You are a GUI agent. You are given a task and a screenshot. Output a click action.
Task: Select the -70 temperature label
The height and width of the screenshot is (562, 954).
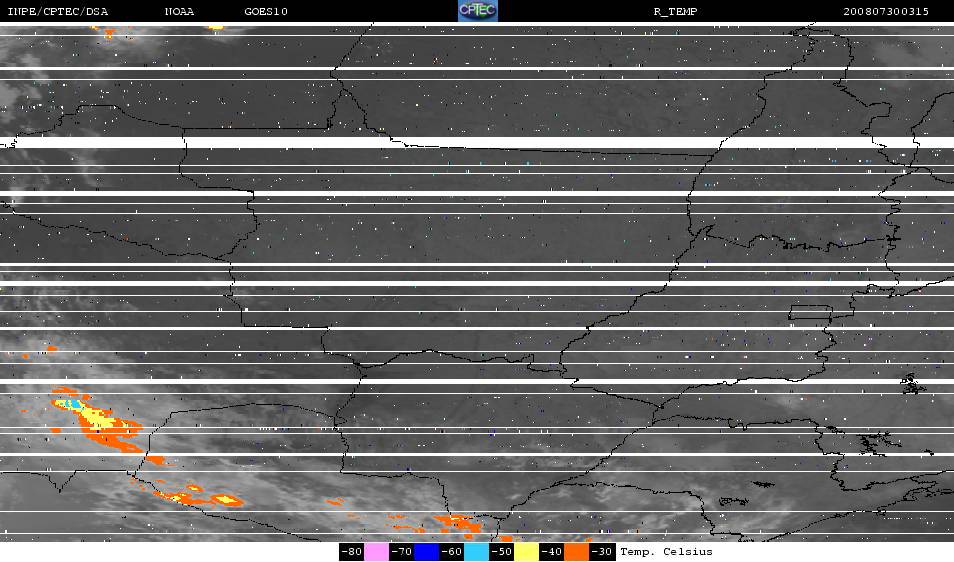[x=401, y=552]
